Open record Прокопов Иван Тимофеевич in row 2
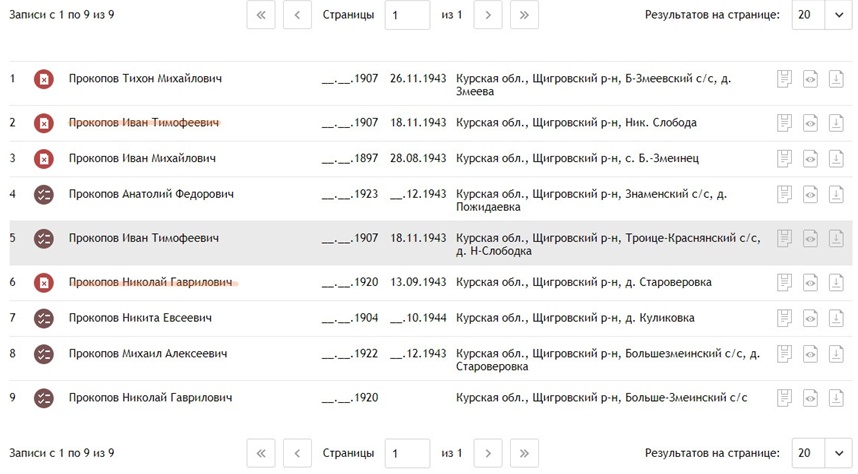The height and width of the screenshot is (474, 858). click(144, 123)
